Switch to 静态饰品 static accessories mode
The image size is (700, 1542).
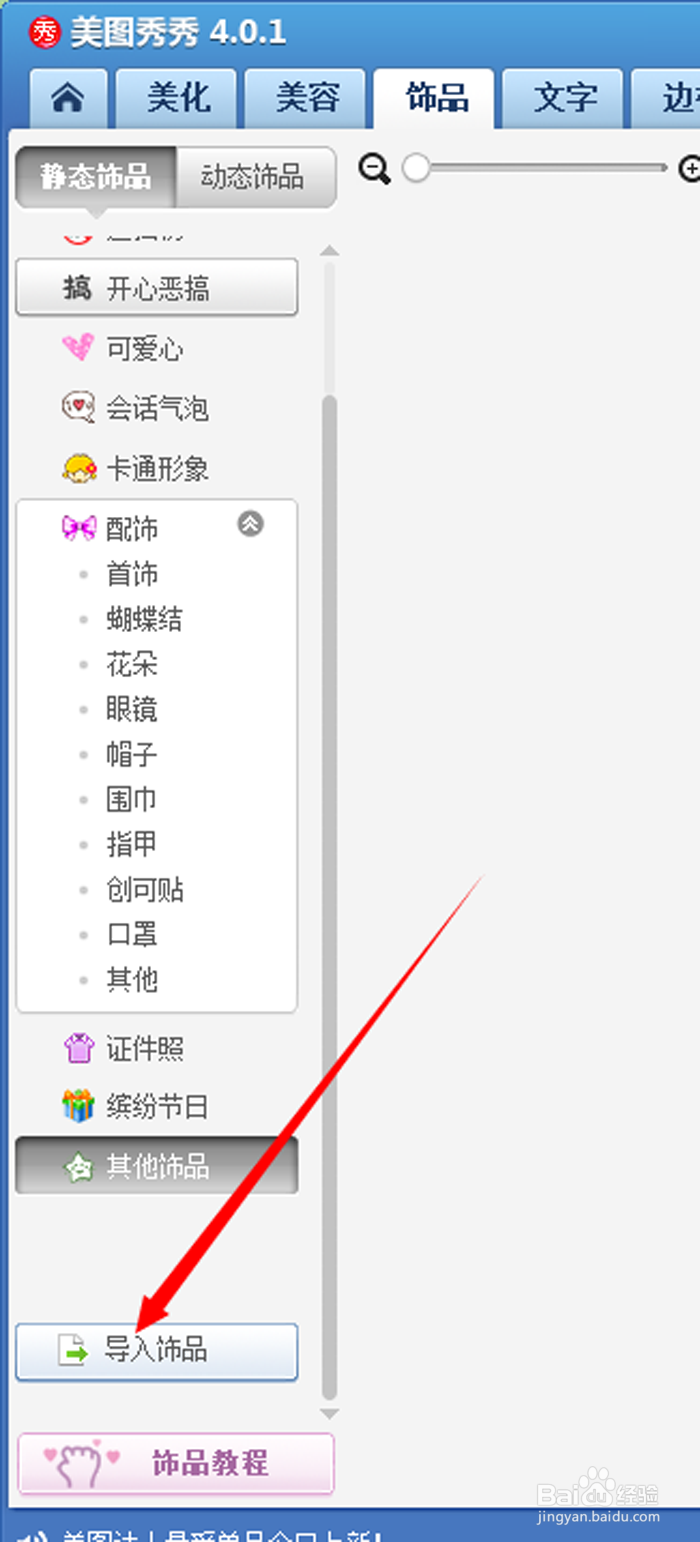point(96,178)
